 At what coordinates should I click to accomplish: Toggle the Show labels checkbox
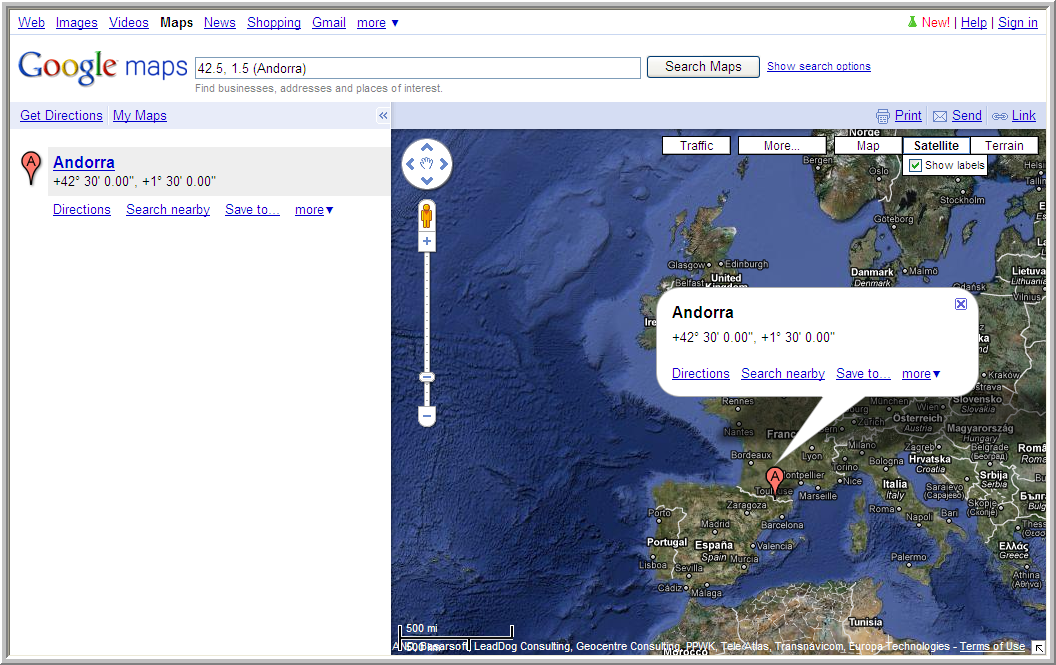[915, 166]
